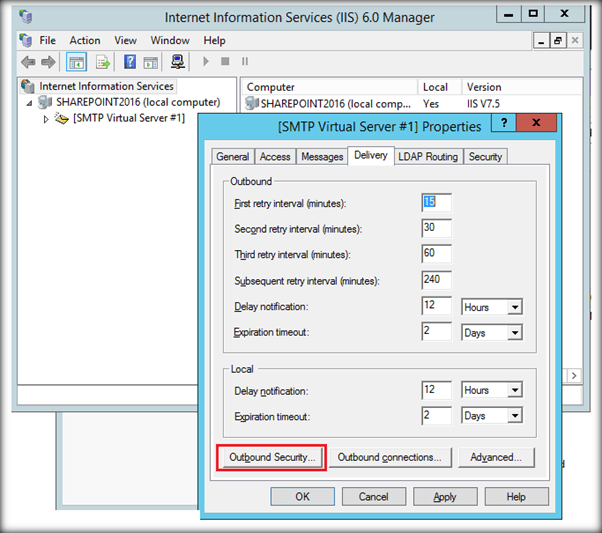The image size is (602, 533).
Task: Click the dialog Help button
Action: point(516,497)
